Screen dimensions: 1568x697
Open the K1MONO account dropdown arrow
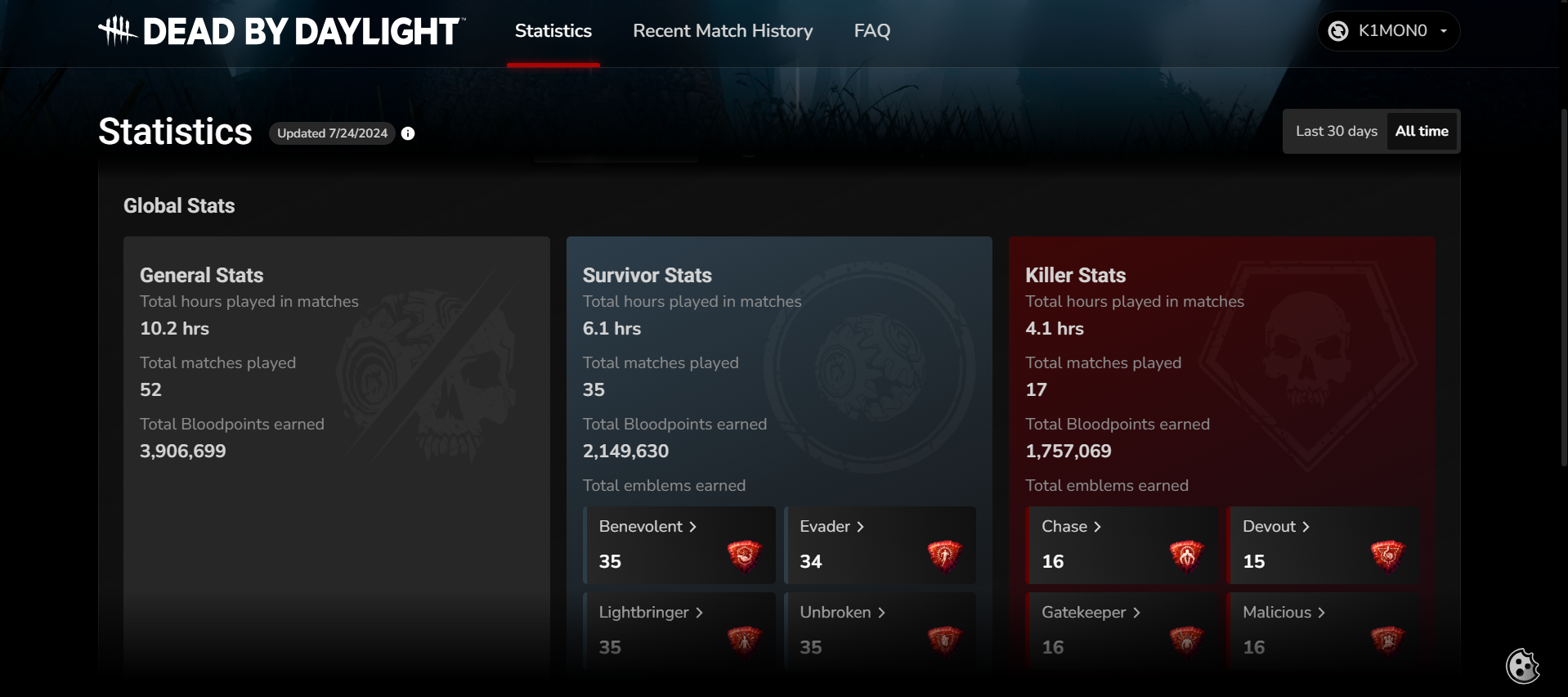point(1444,31)
